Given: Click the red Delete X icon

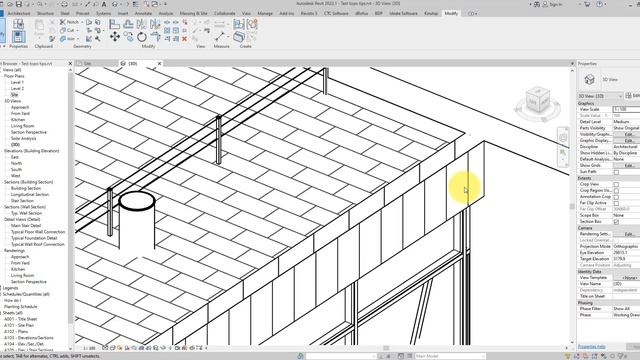Looking at the screenshot, I should (x=184, y=39).
